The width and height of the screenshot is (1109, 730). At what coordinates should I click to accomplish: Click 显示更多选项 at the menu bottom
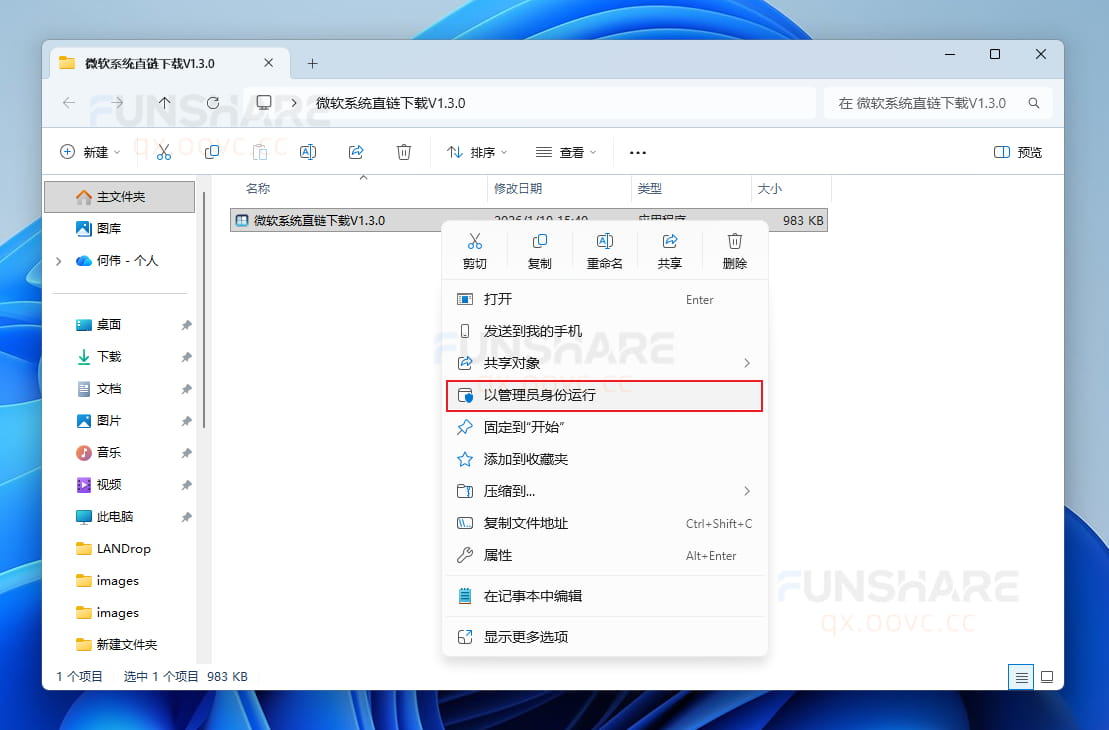pos(605,637)
